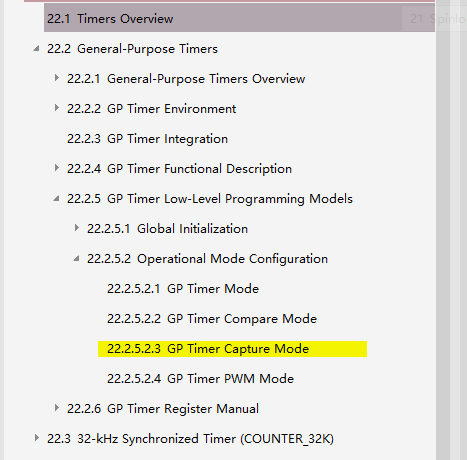467x460 pixels.
Task: Collapse 22.2.5 Low-Level Programming Models arrow
Action: [x=56, y=199]
